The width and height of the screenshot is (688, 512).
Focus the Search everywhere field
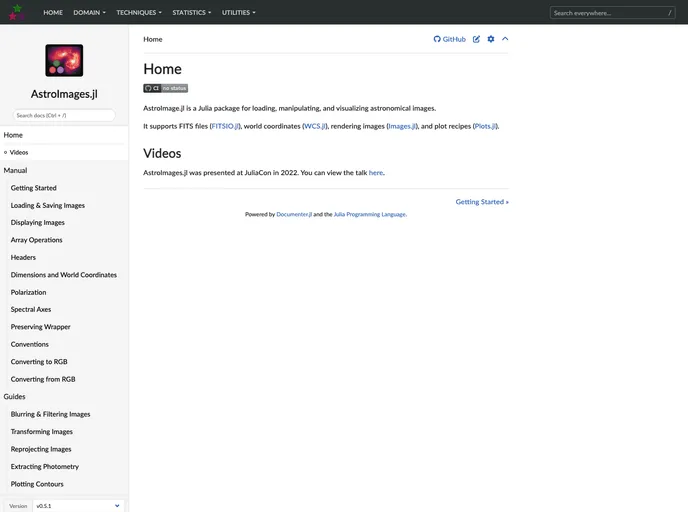click(x=612, y=13)
